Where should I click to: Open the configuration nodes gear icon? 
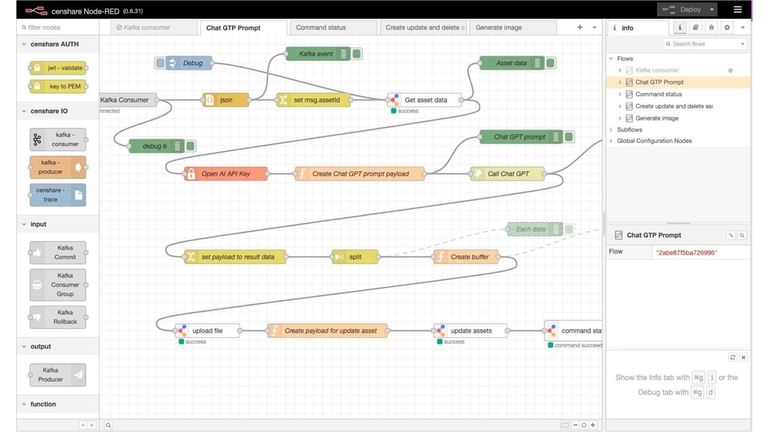click(727, 27)
